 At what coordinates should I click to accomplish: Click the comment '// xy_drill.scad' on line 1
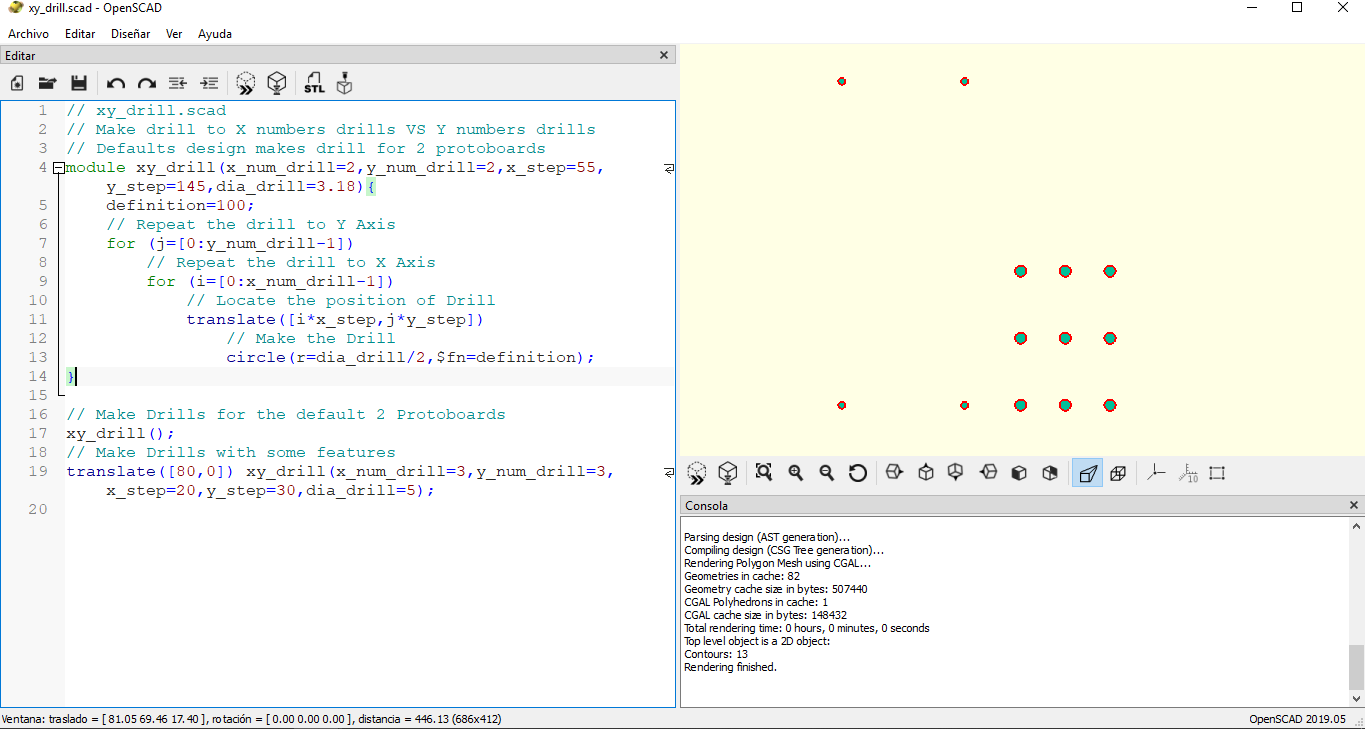point(146,110)
